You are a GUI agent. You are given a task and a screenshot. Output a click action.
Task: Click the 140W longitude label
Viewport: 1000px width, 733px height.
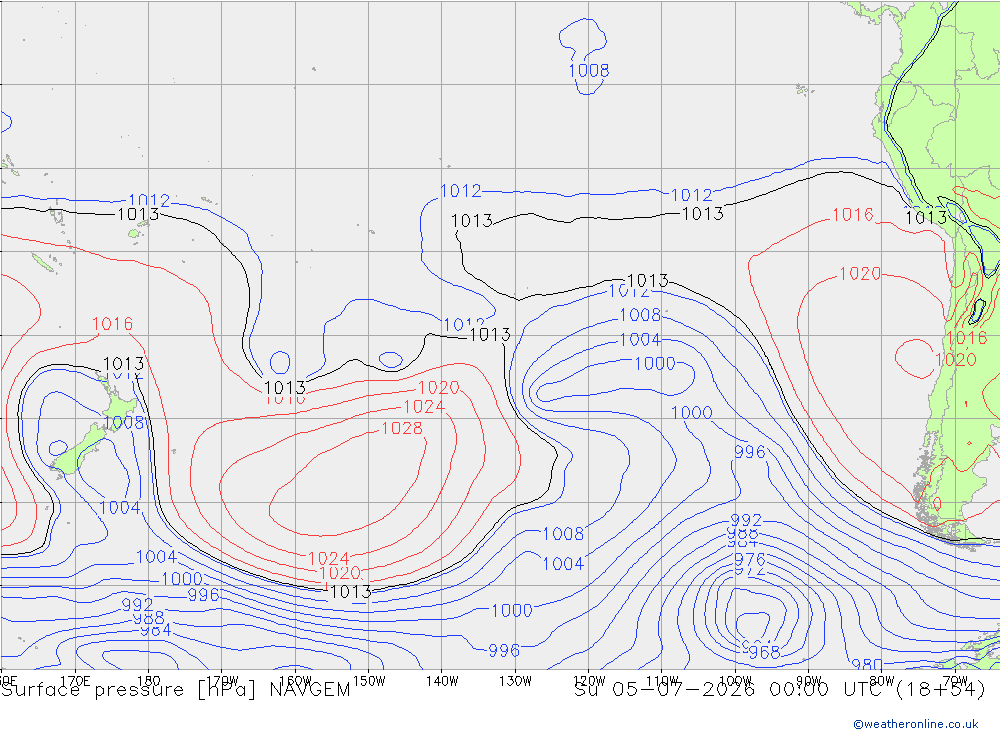[442, 681]
